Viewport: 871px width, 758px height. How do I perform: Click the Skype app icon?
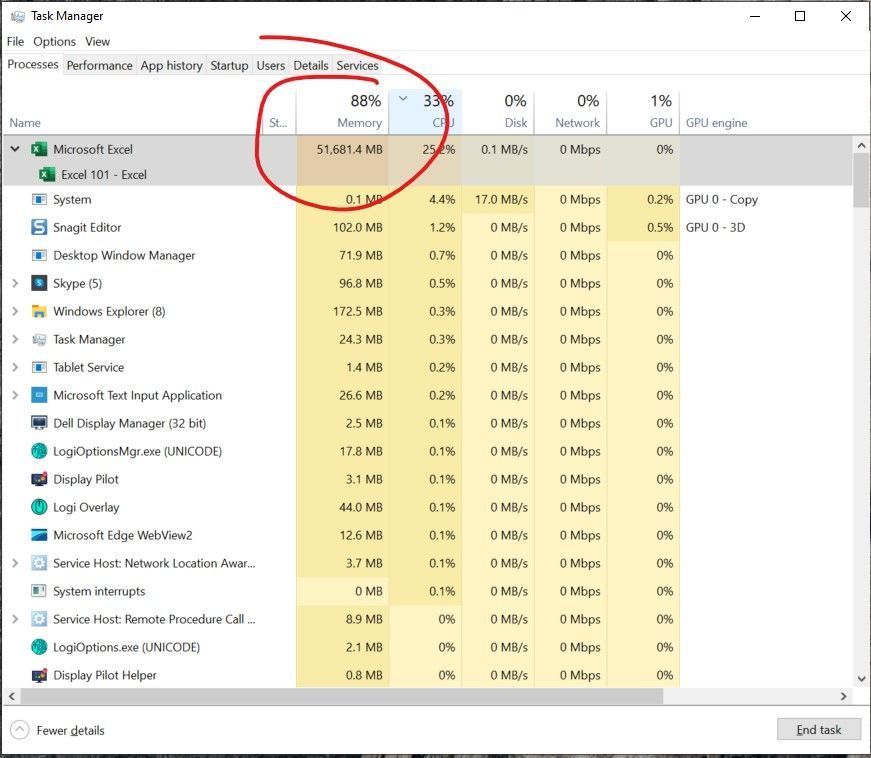coord(37,283)
